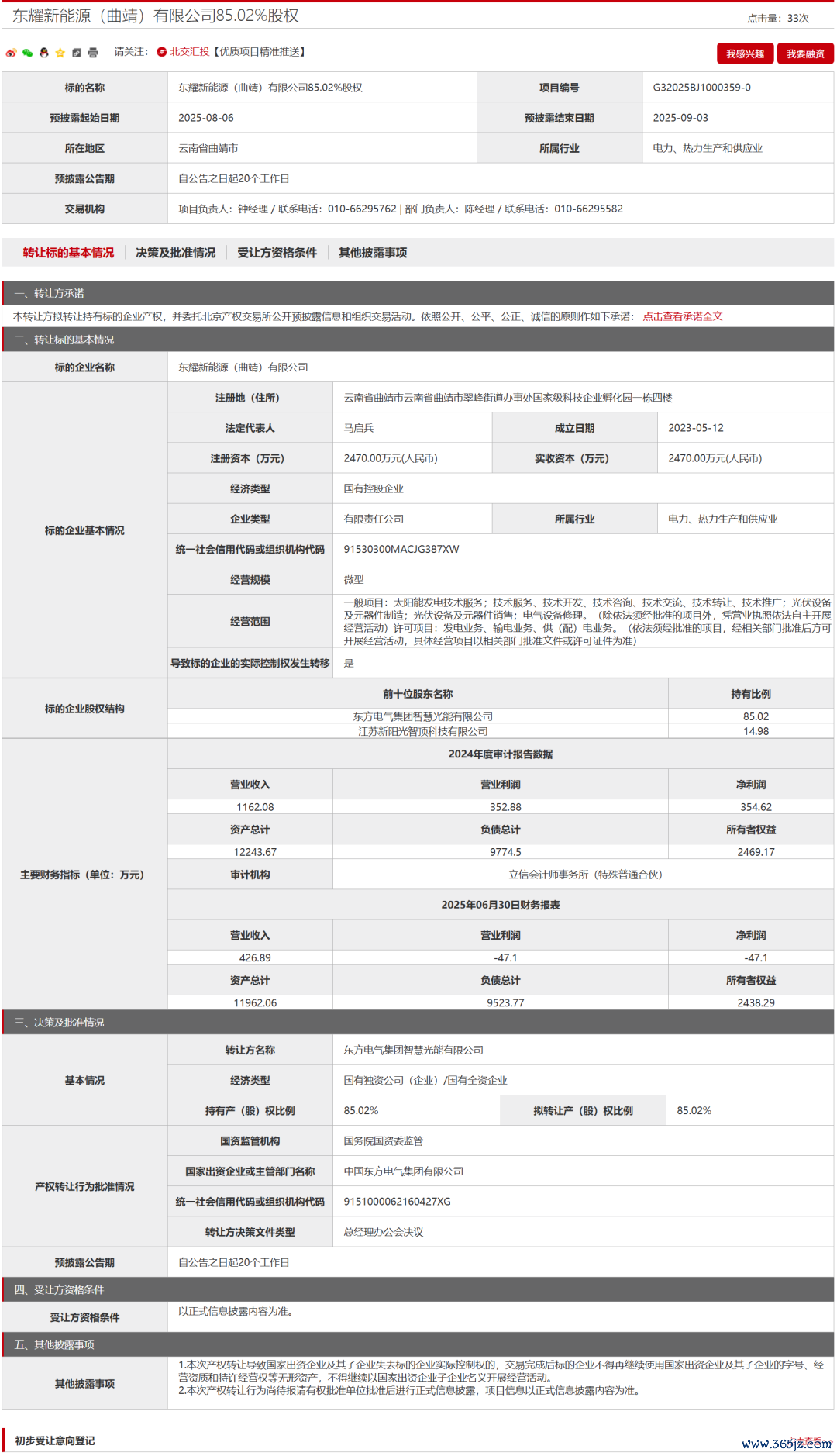Click the 我感兴趣 button

coord(745,53)
